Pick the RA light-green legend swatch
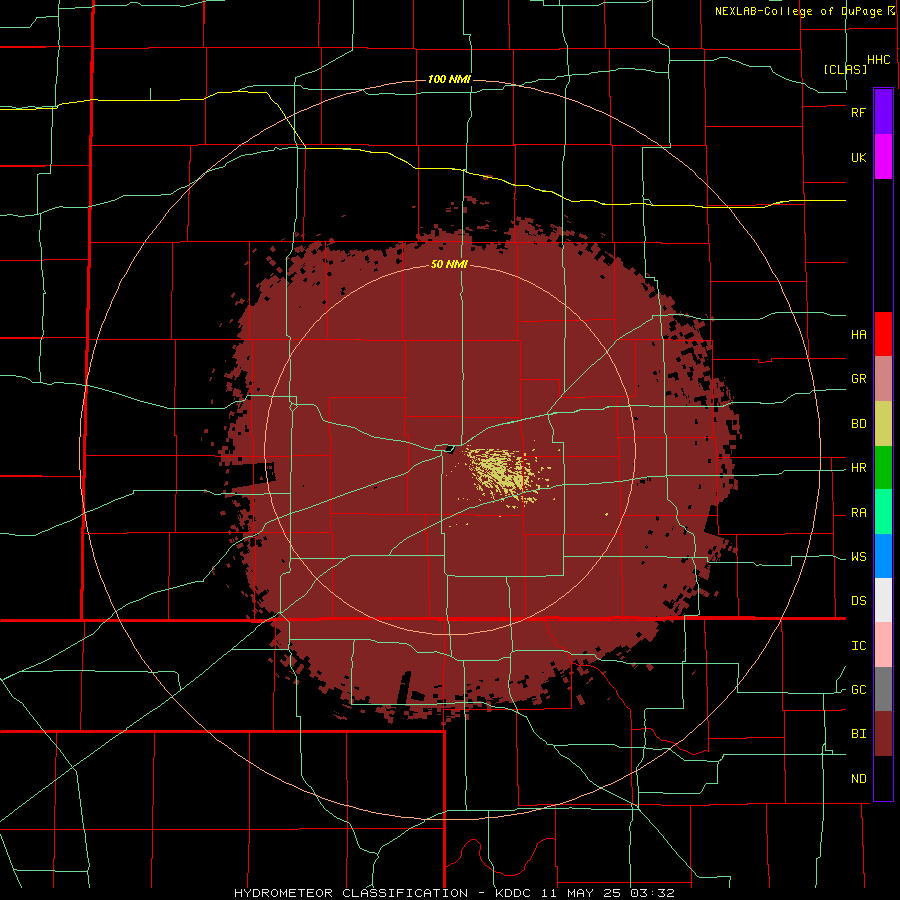Screen dimensions: 900x900 (x=883, y=512)
